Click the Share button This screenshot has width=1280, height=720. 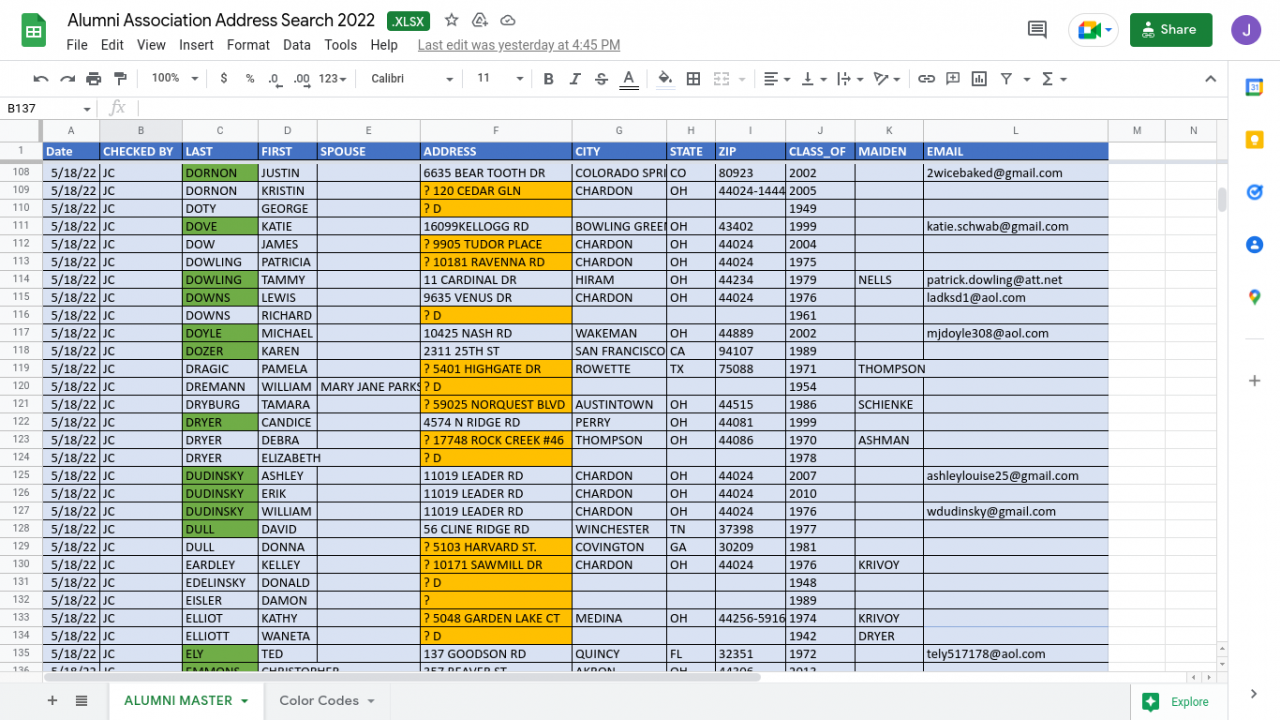pos(1171,30)
